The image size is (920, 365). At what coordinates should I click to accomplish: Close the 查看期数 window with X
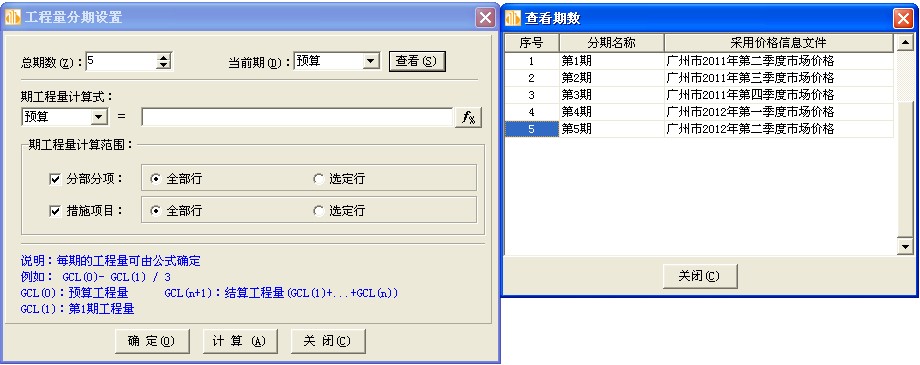point(904,19)
